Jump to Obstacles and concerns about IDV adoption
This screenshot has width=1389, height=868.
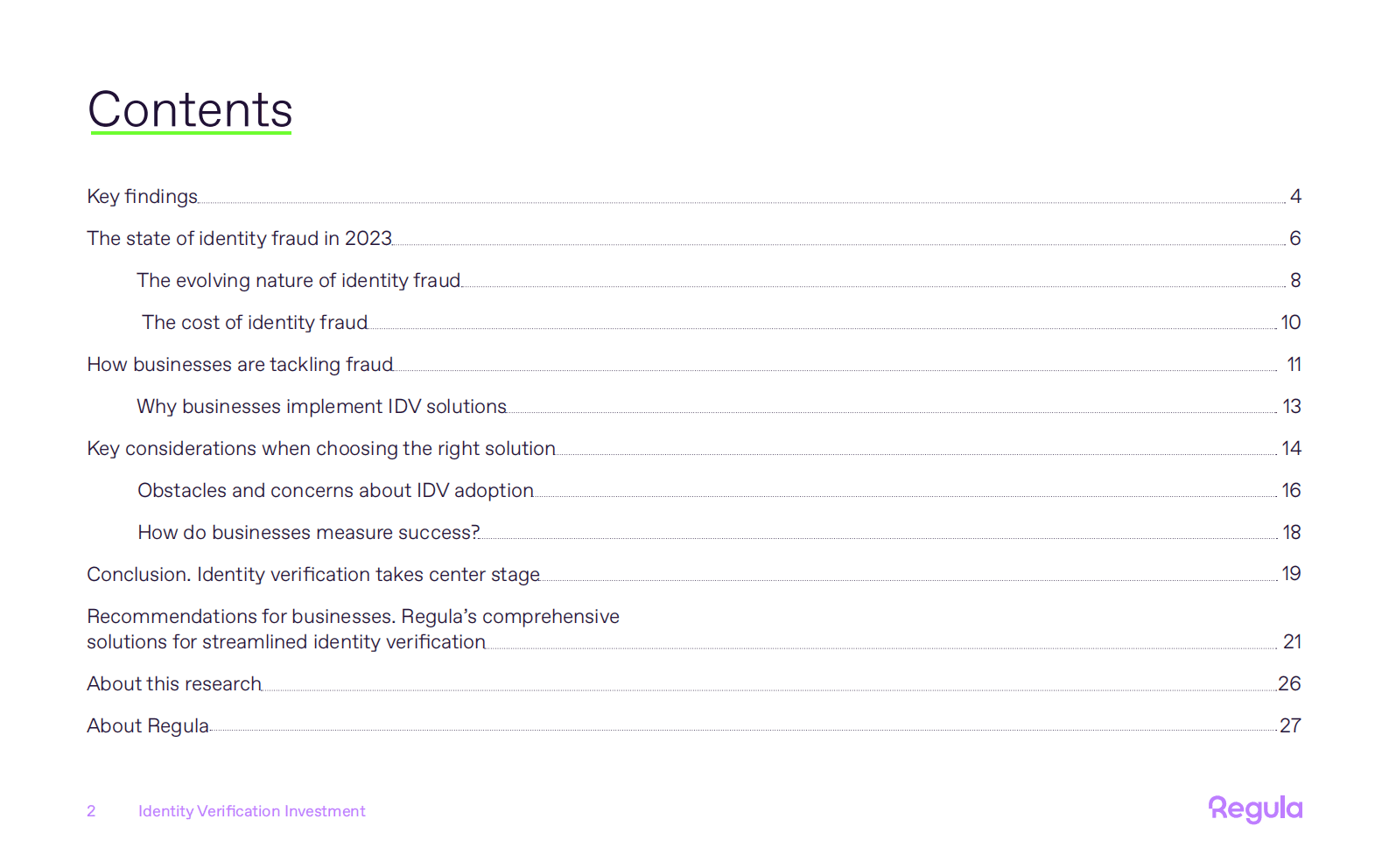335,491
